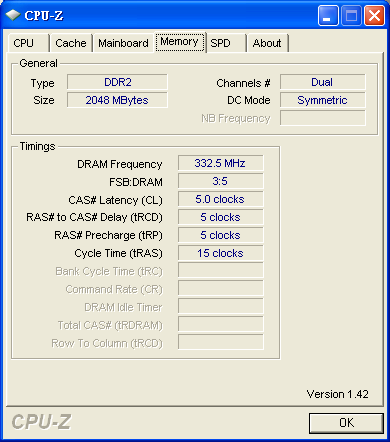This screenshot has width=390, height=442.
Task: Click the 15 clocks tRAS value
Action: (220, 253)
